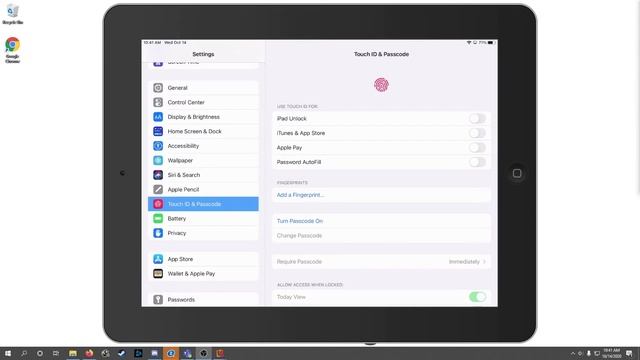Click the large pink fingerprint icon
The image size is (640, 360).
pos(381,85)
